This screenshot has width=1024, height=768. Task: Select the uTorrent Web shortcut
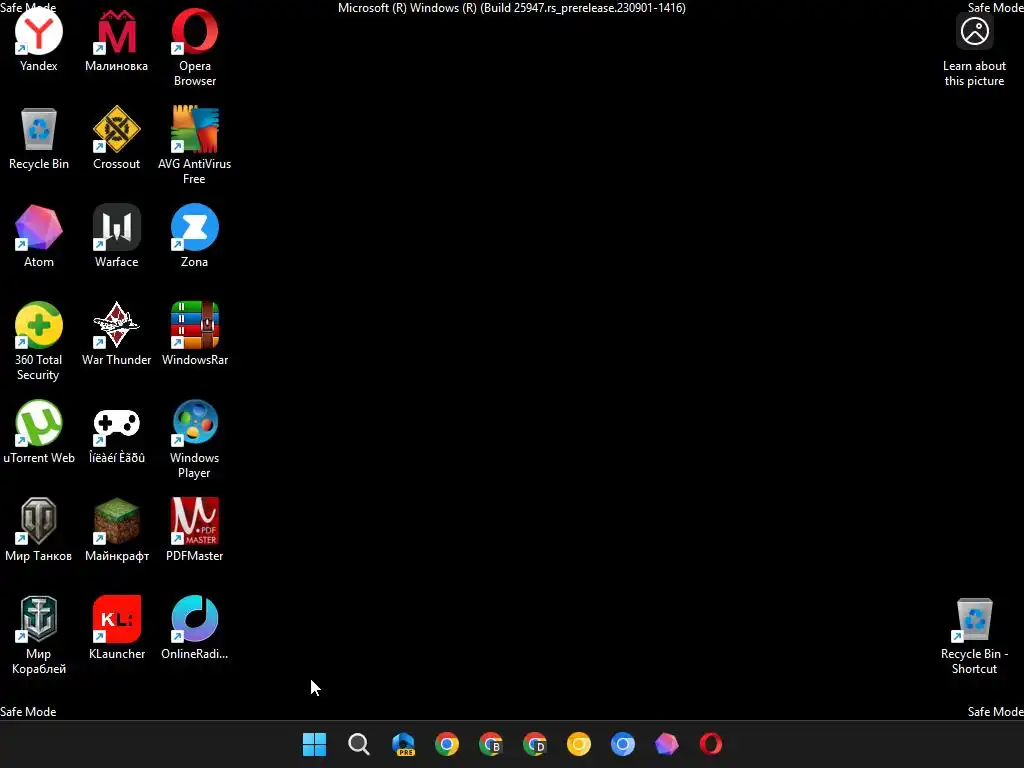pos(39,423)
